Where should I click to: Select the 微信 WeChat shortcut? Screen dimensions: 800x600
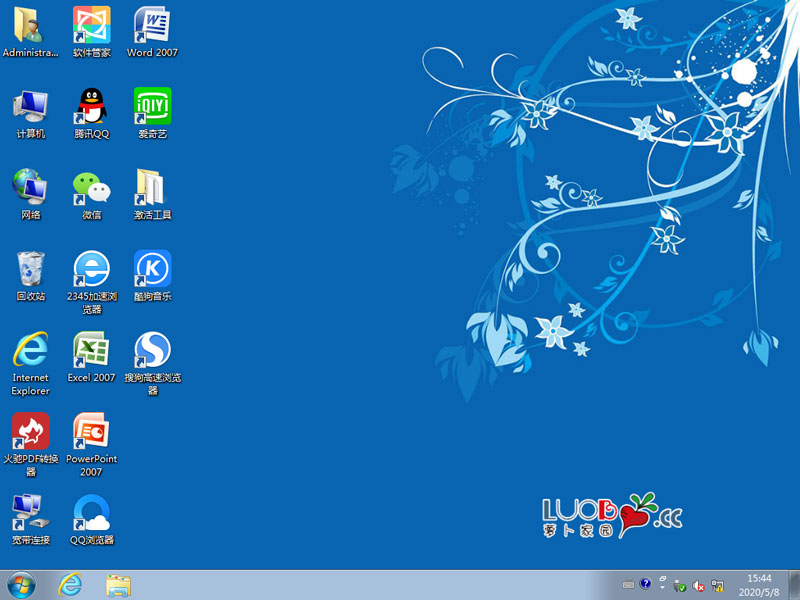click(91, 187)
